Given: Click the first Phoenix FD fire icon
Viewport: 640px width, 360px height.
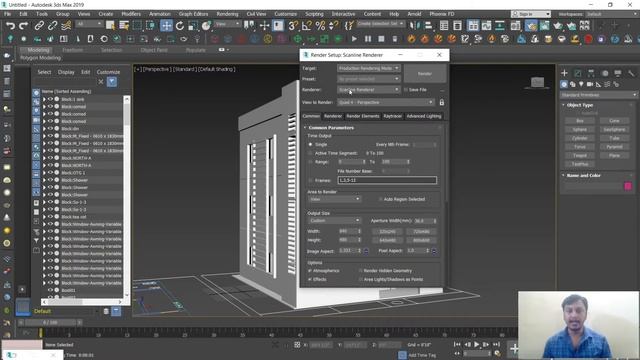Looking at the screenshot, I should click(x=411, y=39).
